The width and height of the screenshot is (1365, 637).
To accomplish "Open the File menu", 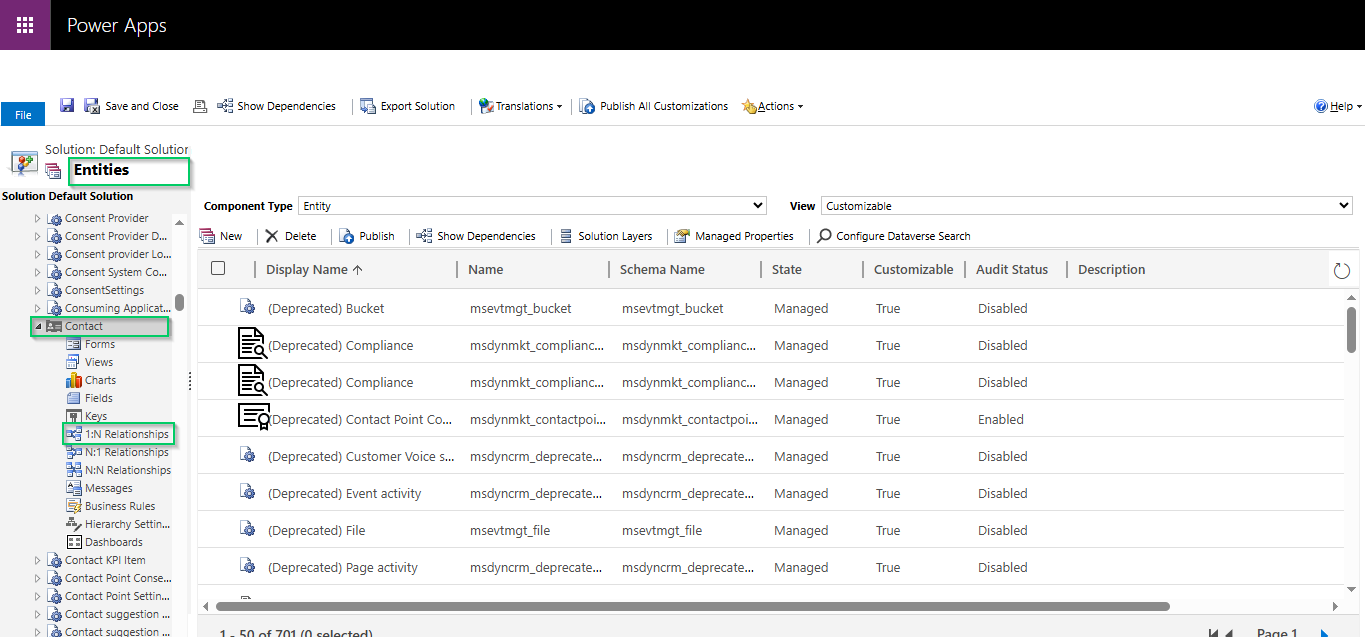I will pos(23,115).
